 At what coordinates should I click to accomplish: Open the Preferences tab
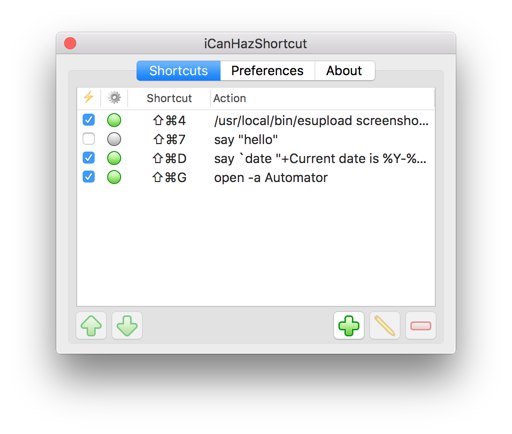tap(267, 71)
